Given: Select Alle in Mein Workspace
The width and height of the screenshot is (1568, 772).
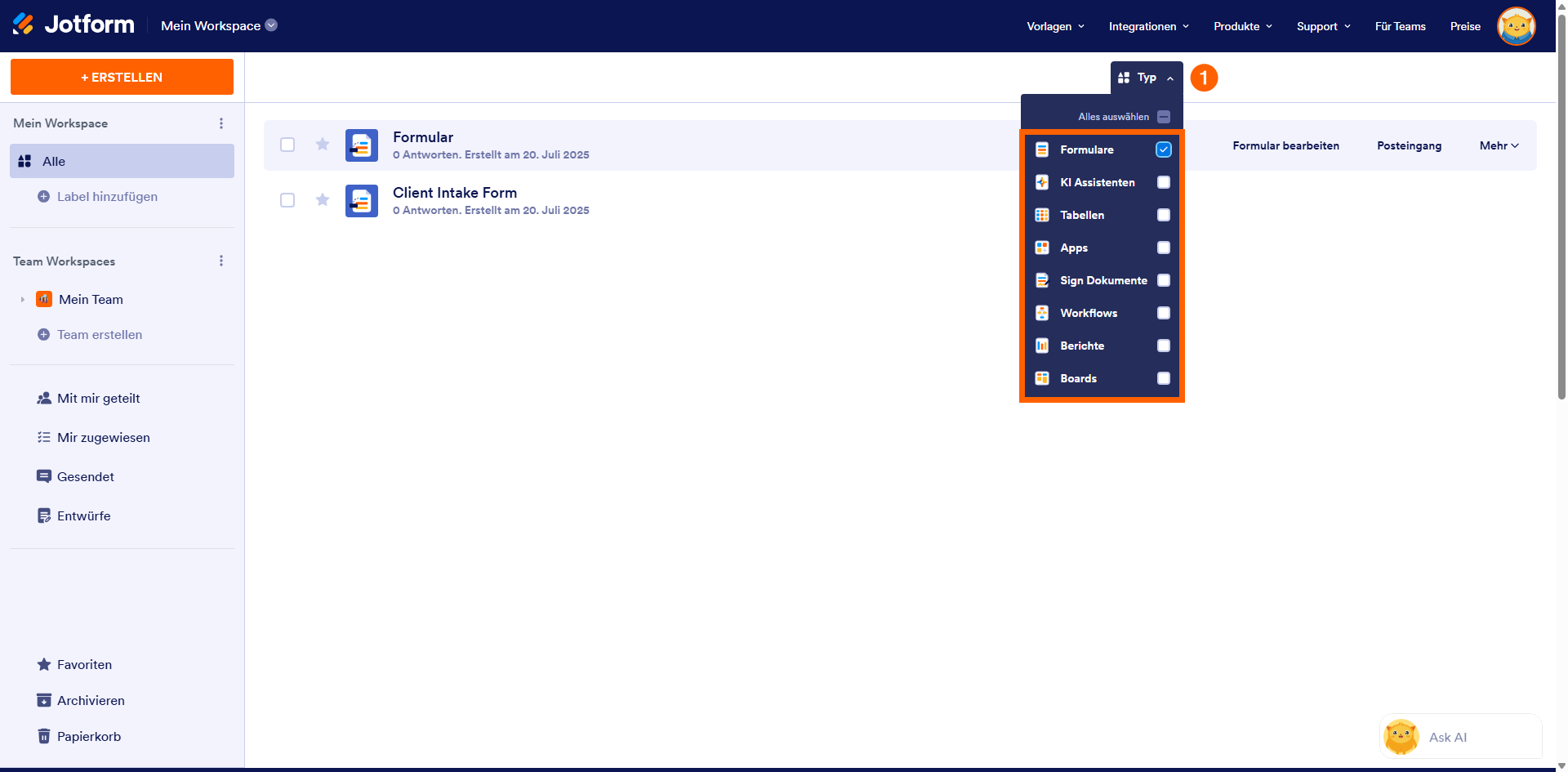Looking at the screenshot, I should (x=122, y=161).
